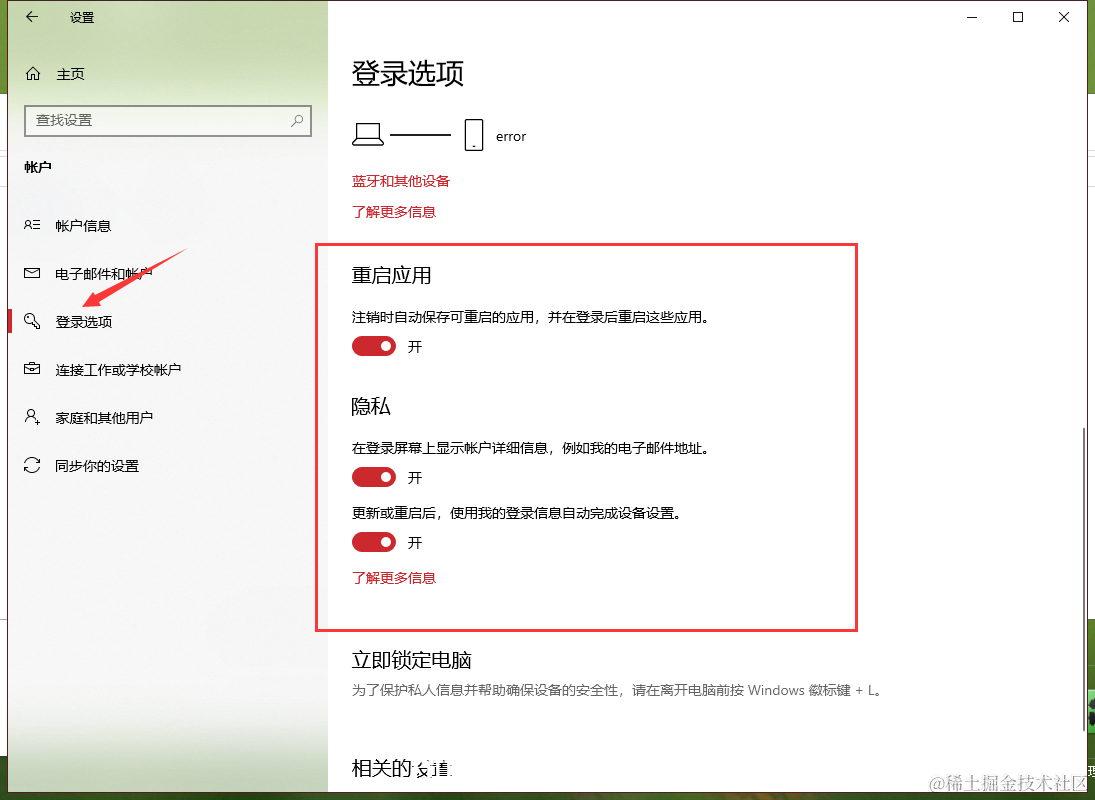
Task: Click 了解更多信息 under the devices error
Action: [x=394, y=211]
